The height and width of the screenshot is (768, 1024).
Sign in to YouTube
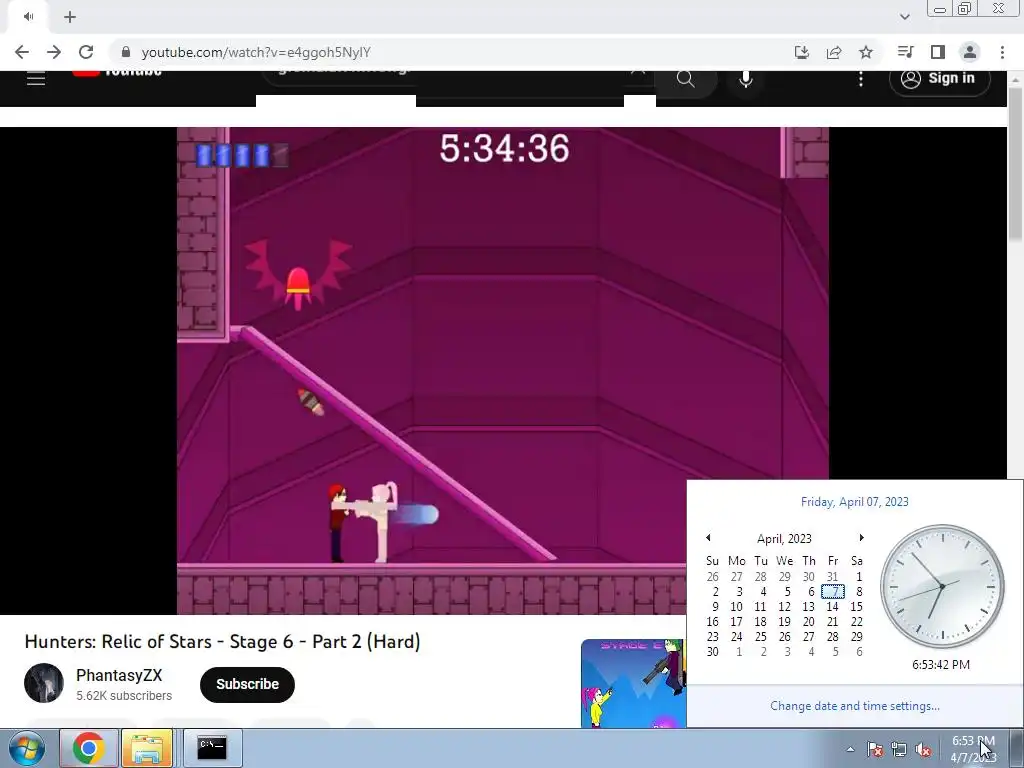pos(940,79)
